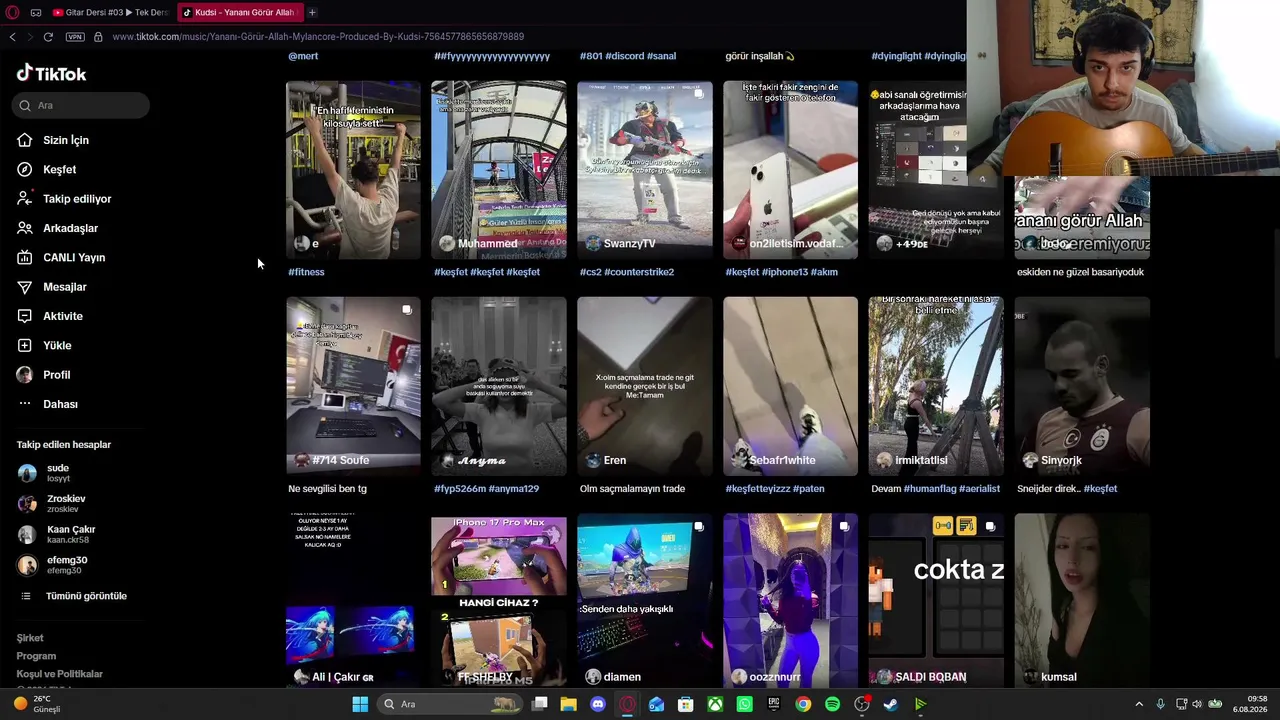Open the Mesajlar messages icon
The width and height of the screenshot is (1280, 720).
(x=25, y=287)
